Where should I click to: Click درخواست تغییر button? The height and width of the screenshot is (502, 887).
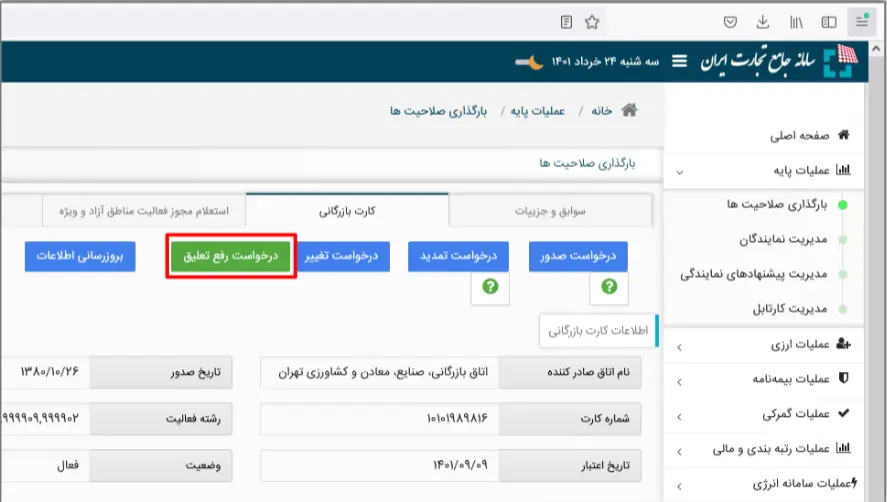tap(341, 256)
